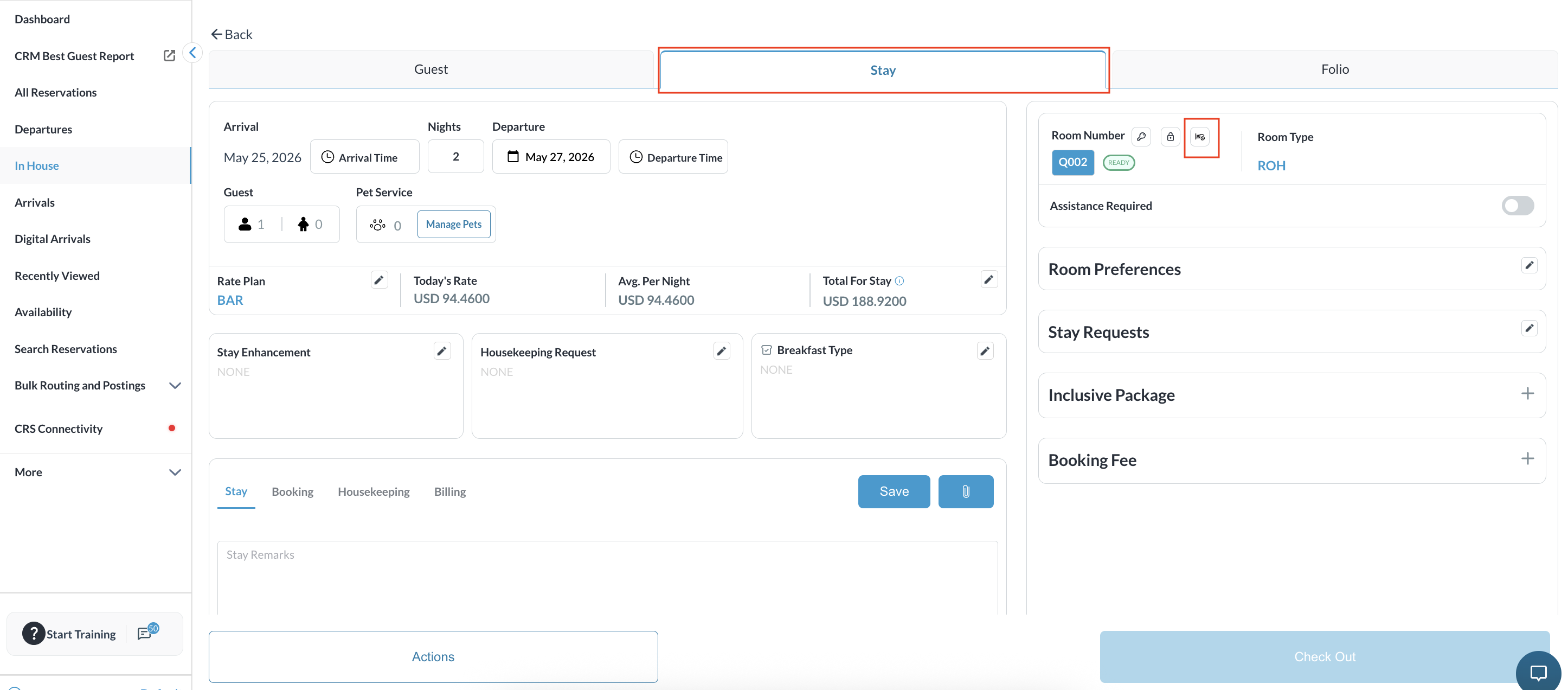Select the Booking remarks tab
Image resolution: width=1568 pixels, height=690 pixels.
click(292, 491)
